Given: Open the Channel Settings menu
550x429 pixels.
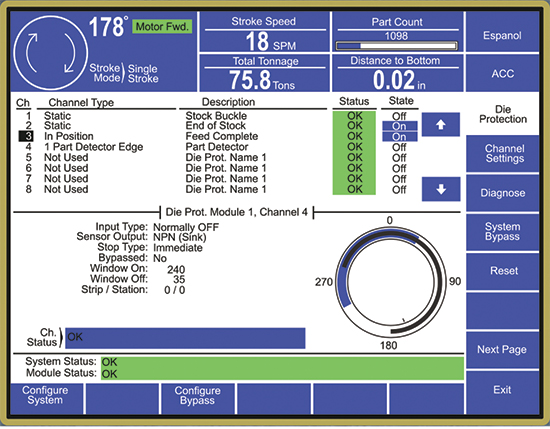Looking at the screenshot, I should coord(503,154).
